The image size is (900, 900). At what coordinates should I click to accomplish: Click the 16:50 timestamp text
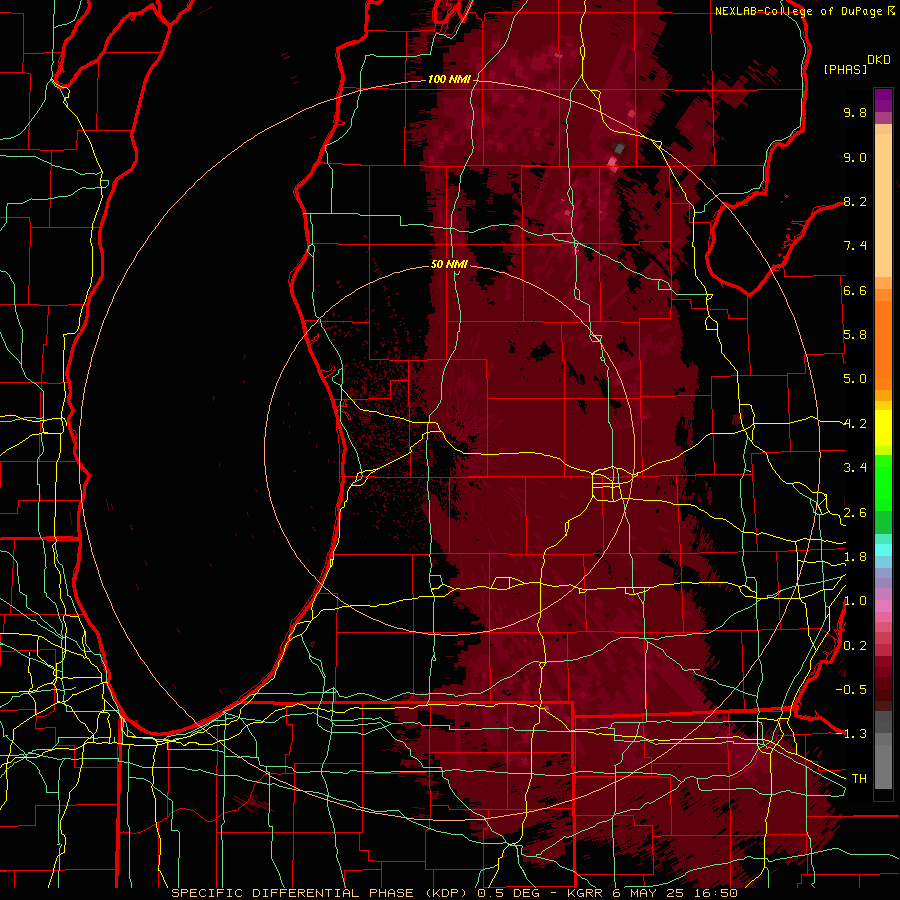click(715, 893)
